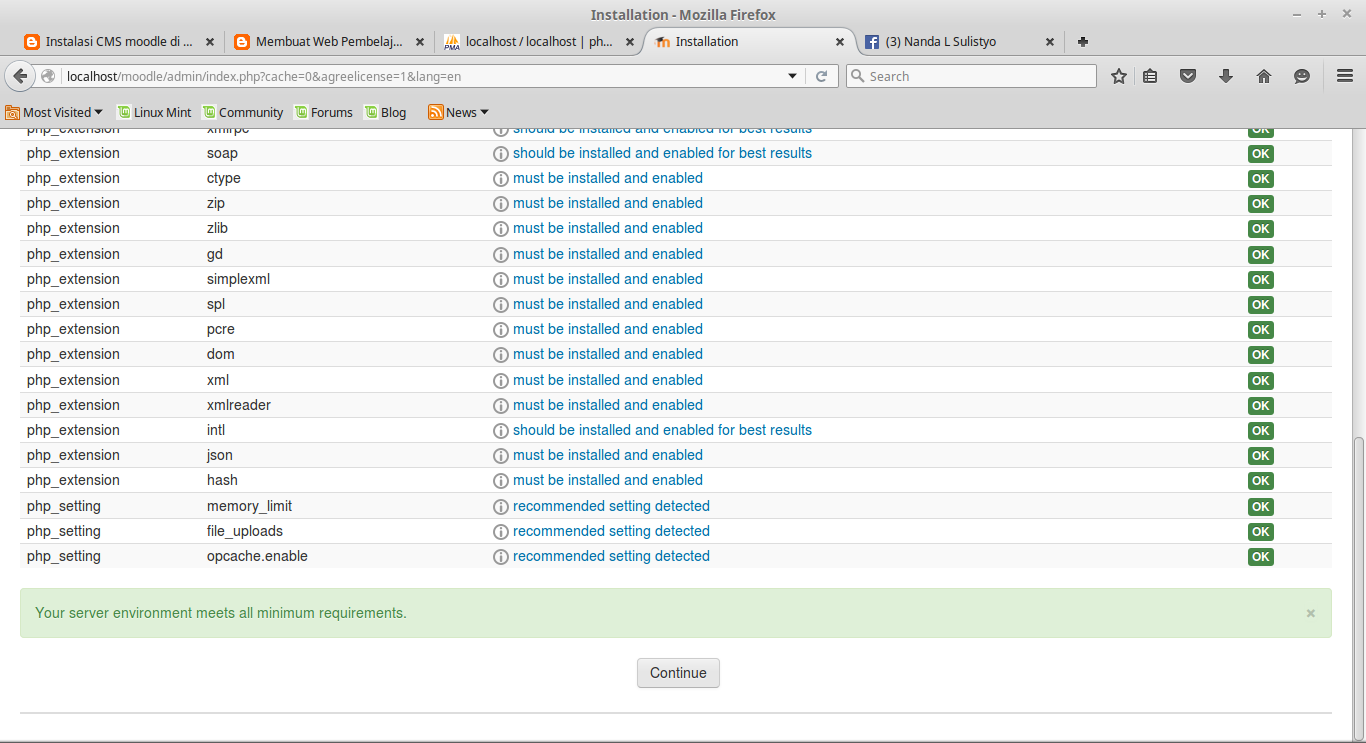Click the info icon beside memory_limit
Image resolution: width=1366 pixels, height=743 pixels.
coord(500,506)
